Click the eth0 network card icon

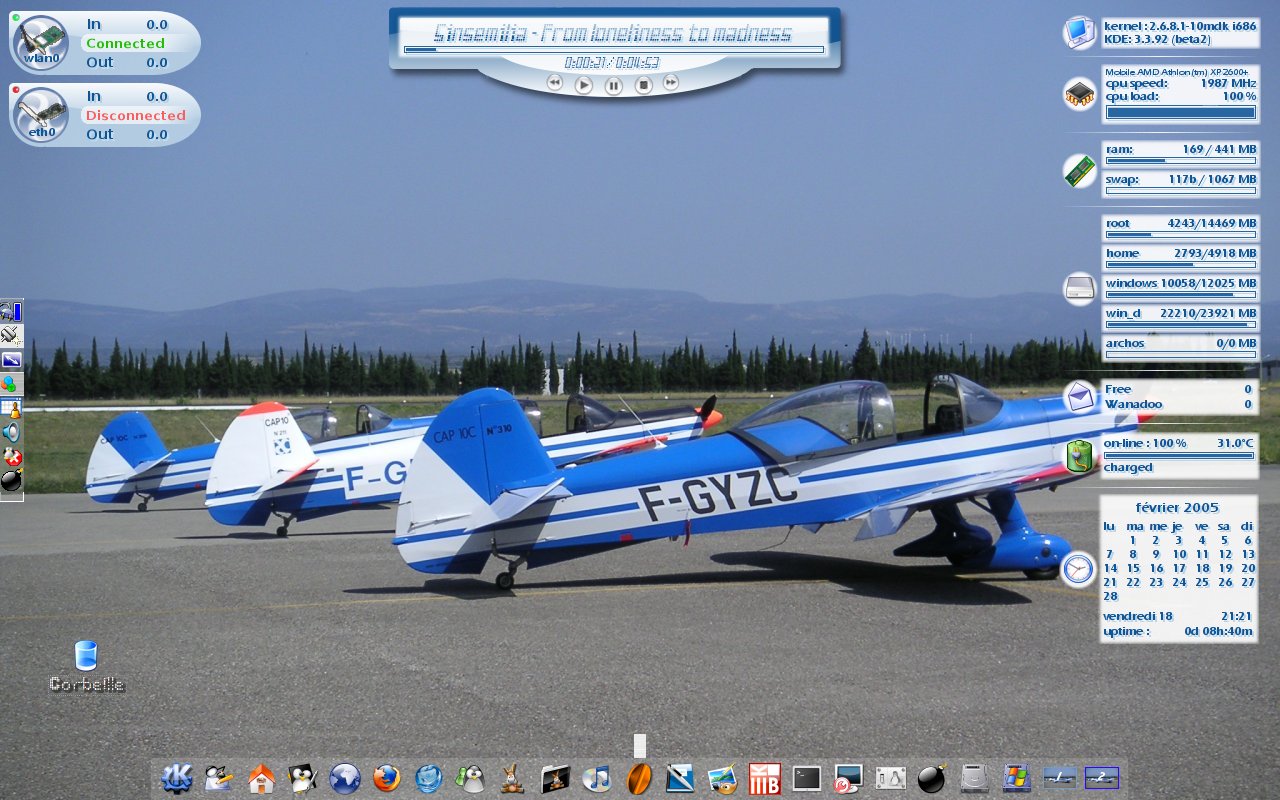[42, 114]
